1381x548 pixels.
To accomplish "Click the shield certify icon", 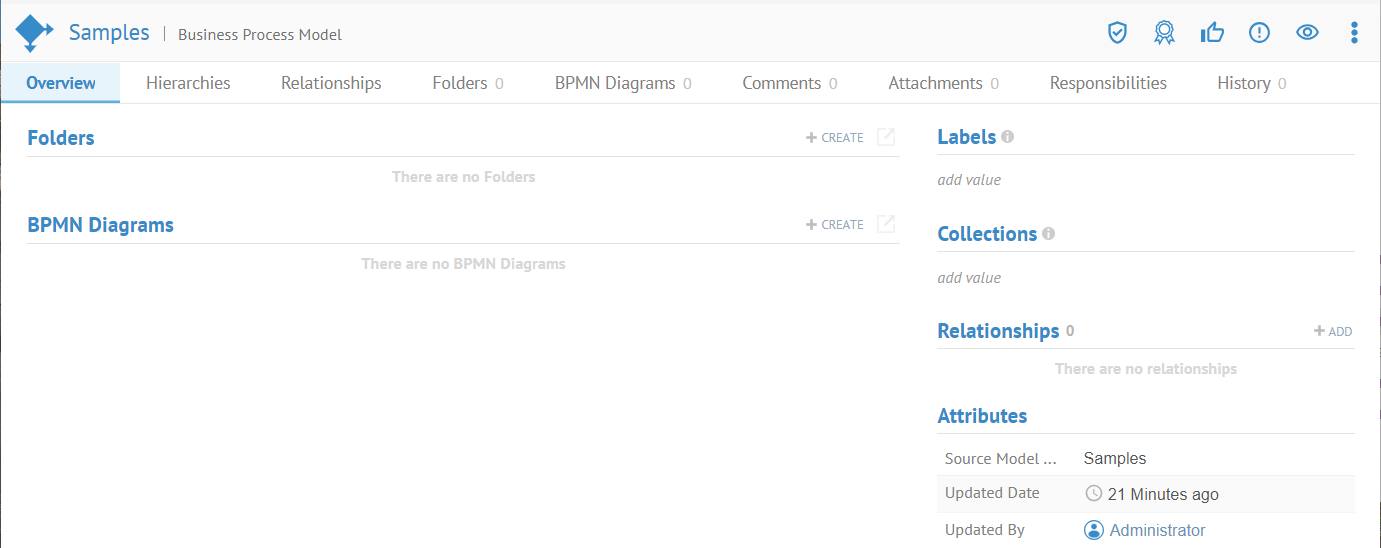I will coord(1117,33).
